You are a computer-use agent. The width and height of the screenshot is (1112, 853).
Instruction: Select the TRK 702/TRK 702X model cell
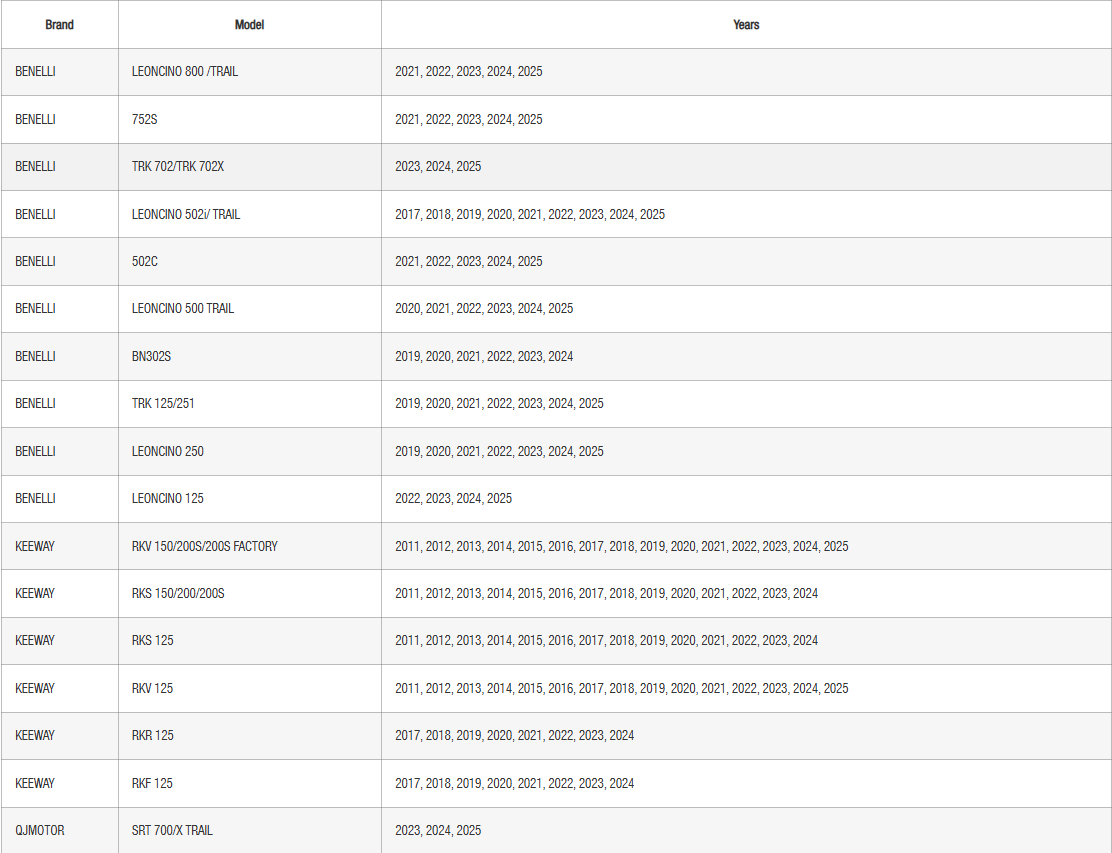click(178, 166)
